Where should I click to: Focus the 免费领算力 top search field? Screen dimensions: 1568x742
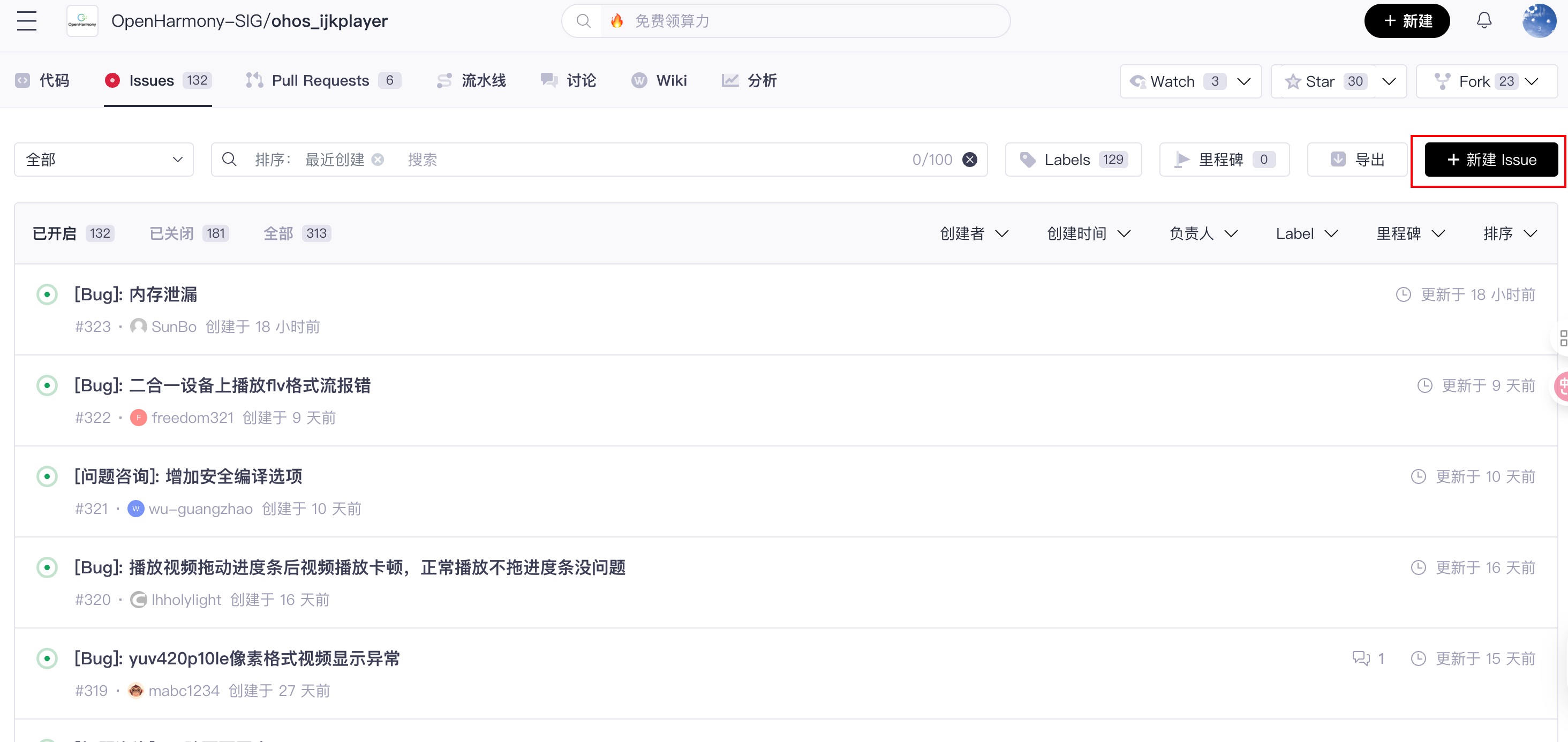click(x=803, y=21)
